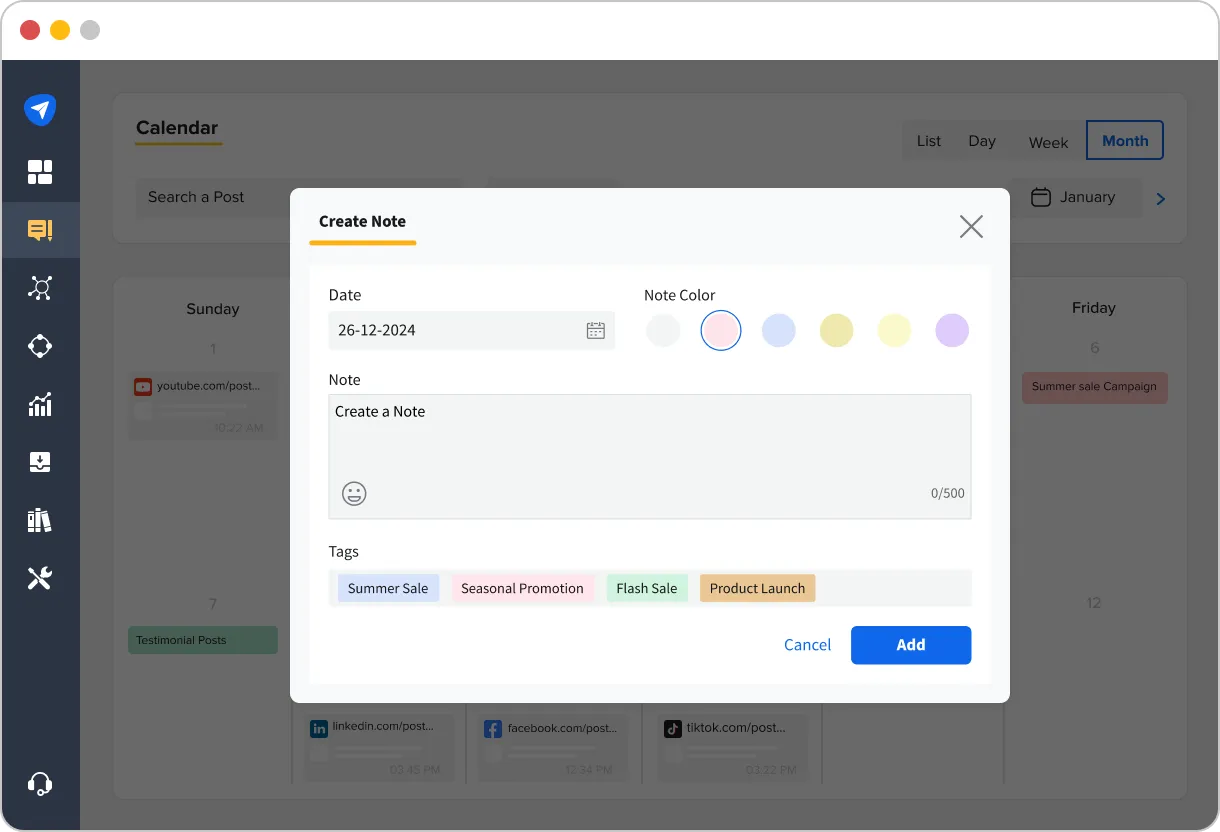Close the Create Note dialog
Screen dimensions: 1220x832
click(x=971, y=226)
